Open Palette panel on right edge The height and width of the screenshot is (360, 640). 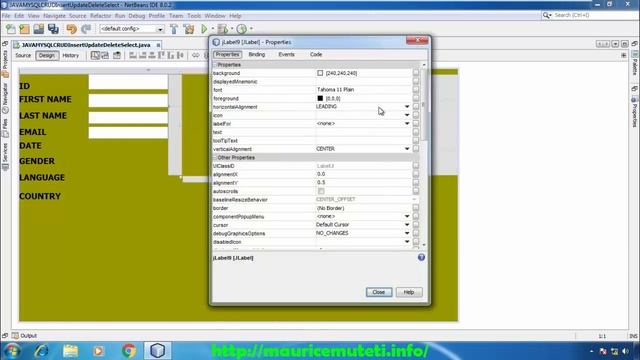tap(635, 63)
